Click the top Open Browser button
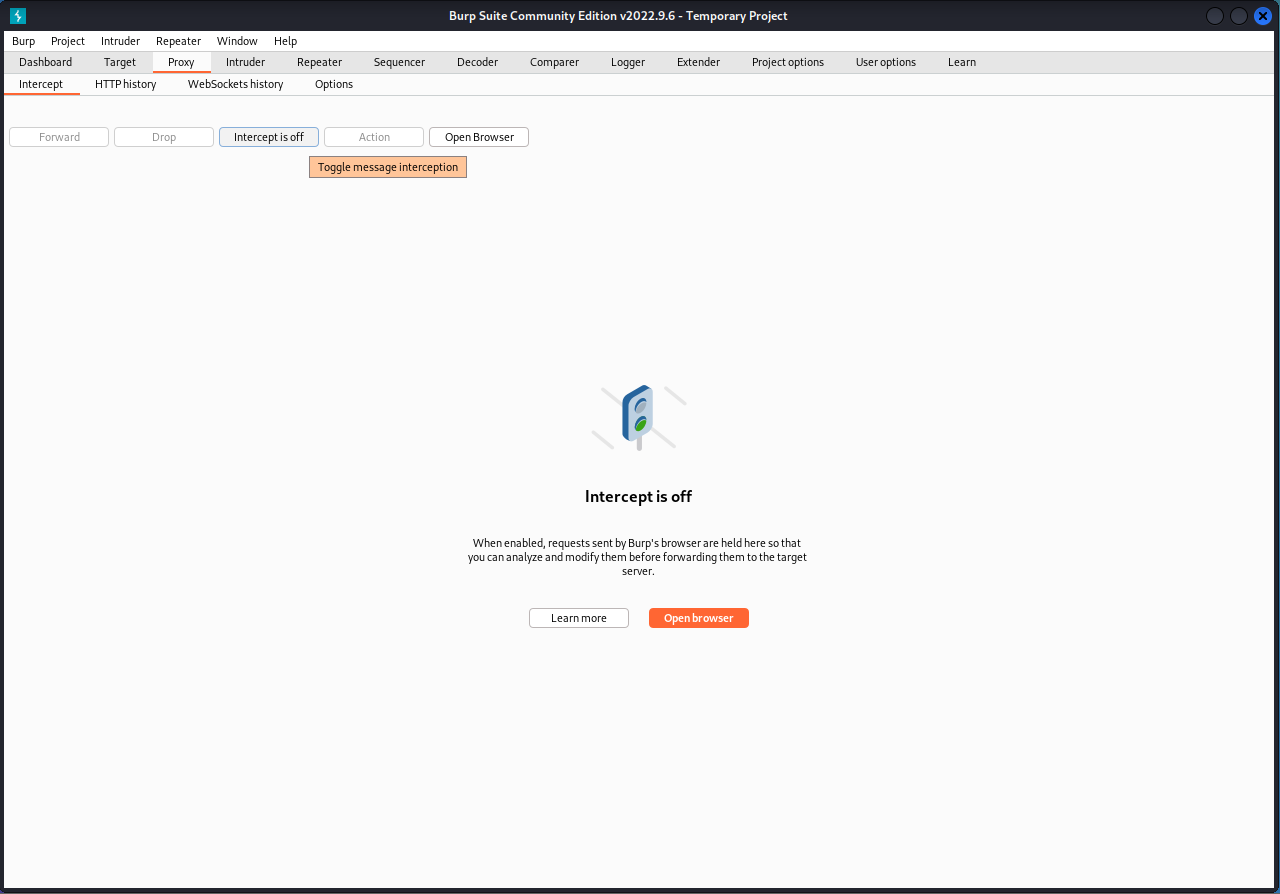This screenshot has width=1280, height=894. pyautogui.click(x=479, y=137)
